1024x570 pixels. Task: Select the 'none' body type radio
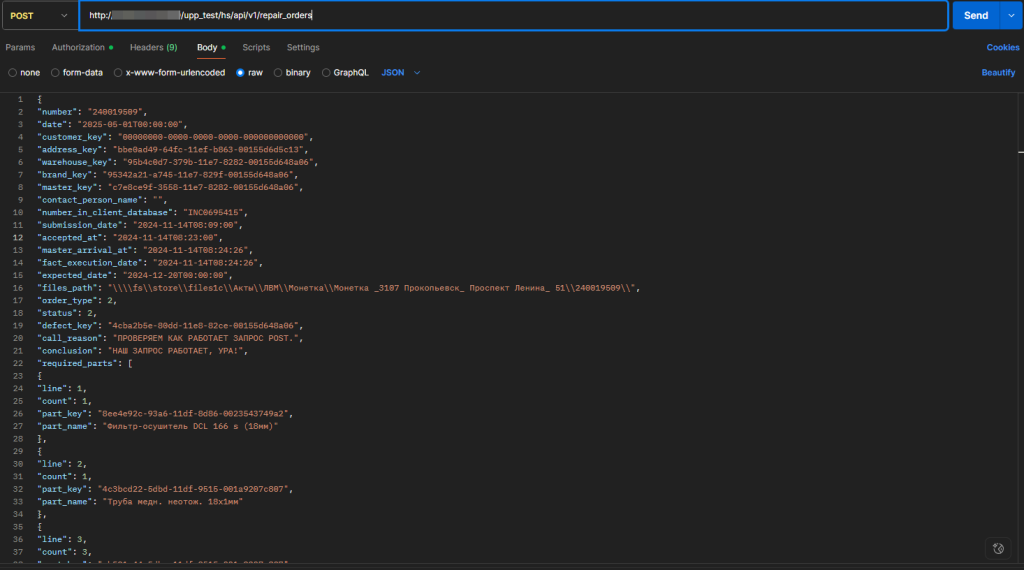(12, 73)
